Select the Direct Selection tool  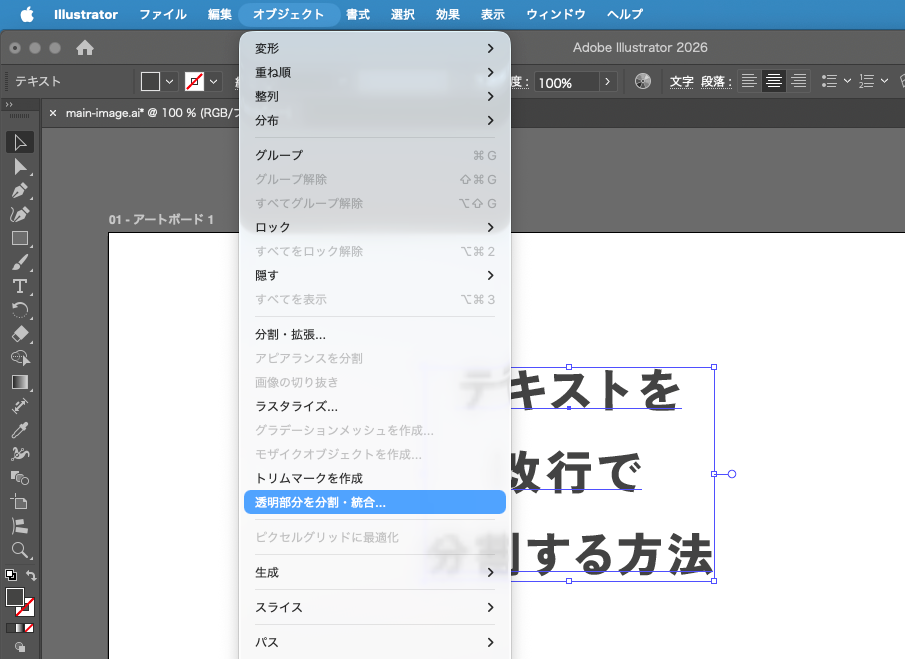(20, 167)
